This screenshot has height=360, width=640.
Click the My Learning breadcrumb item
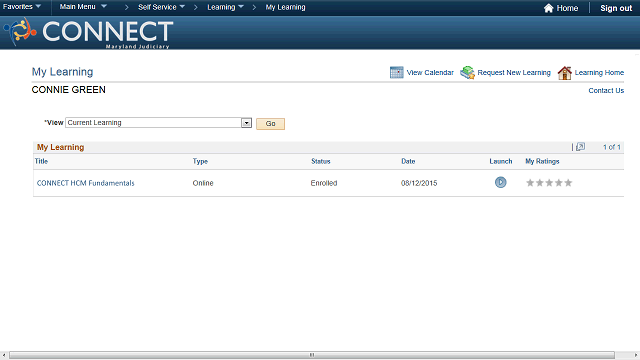pyautogui.click(x=285, y=7)
